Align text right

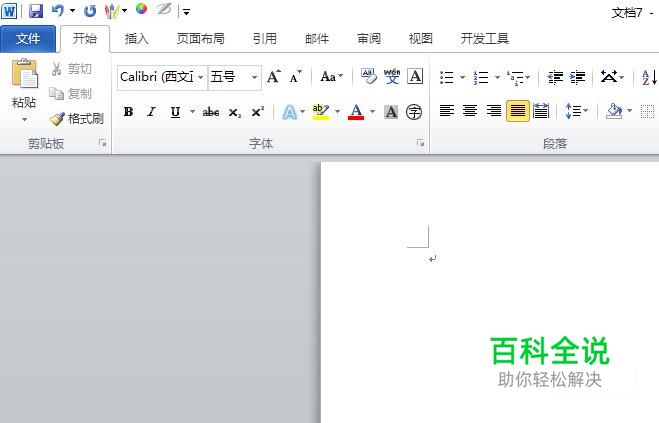click(493, 111)
